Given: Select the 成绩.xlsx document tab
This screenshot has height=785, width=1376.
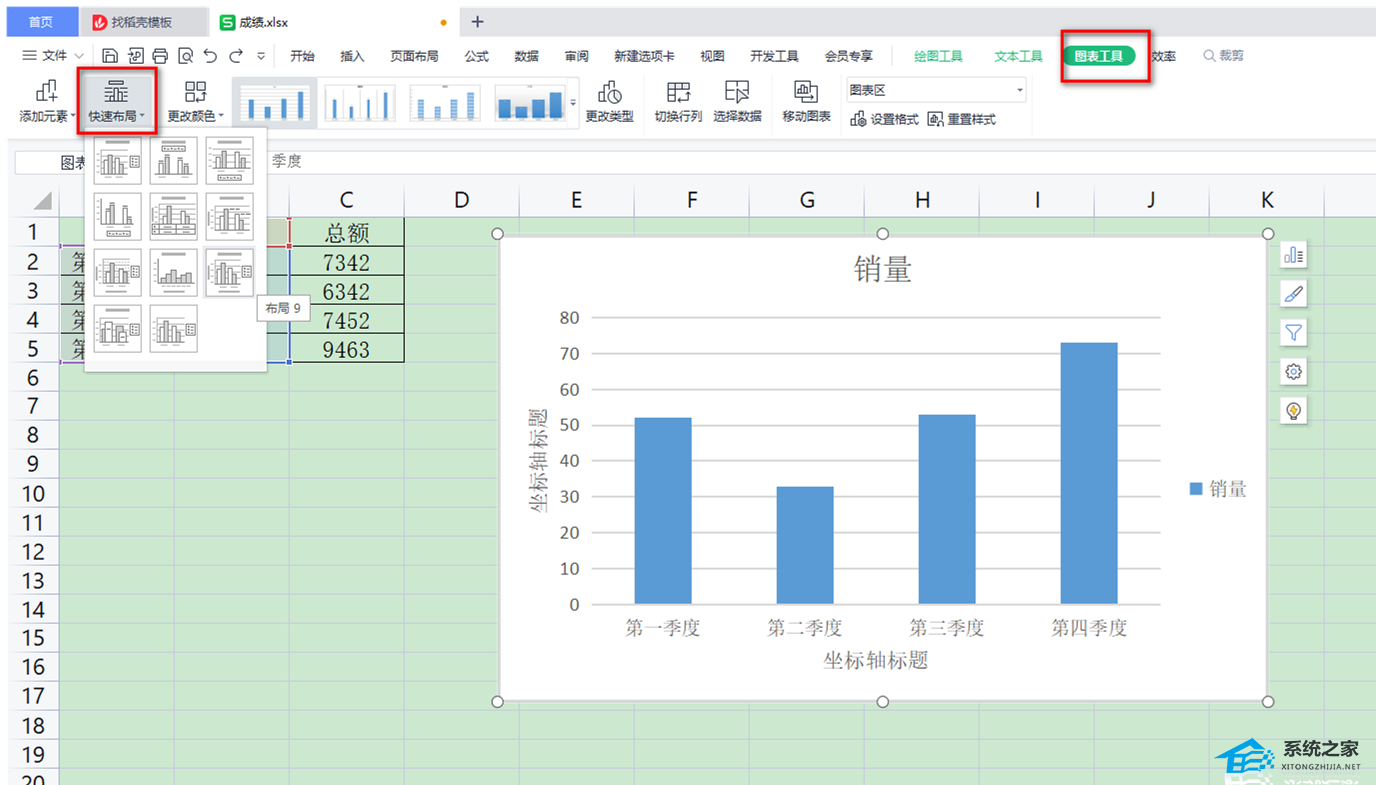Looking at the screenshot, I should click(x=335, y=22).
